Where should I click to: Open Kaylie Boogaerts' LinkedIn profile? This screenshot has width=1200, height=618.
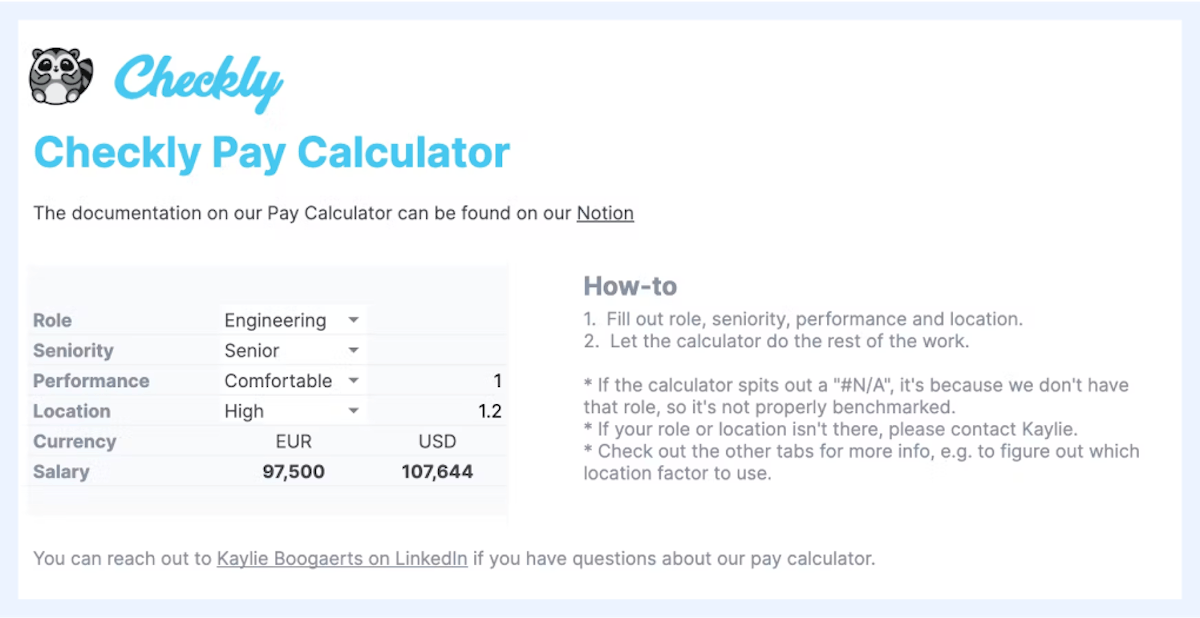[x=342, y=558]
